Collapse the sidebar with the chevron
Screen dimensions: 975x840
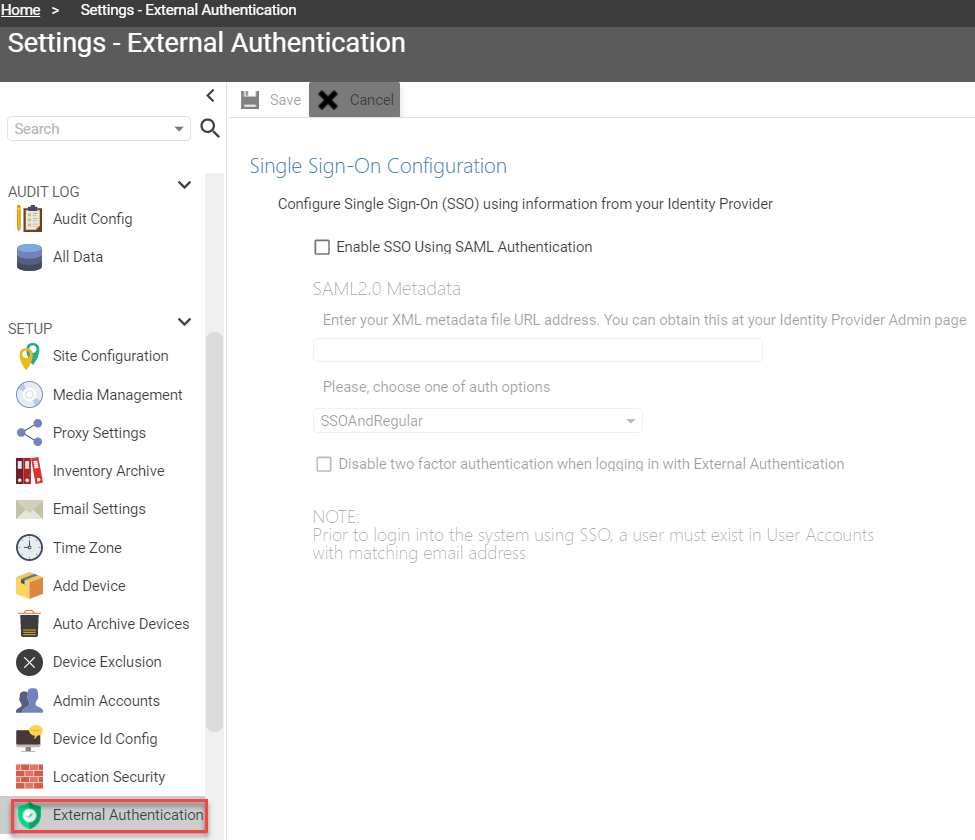(210, 95)
